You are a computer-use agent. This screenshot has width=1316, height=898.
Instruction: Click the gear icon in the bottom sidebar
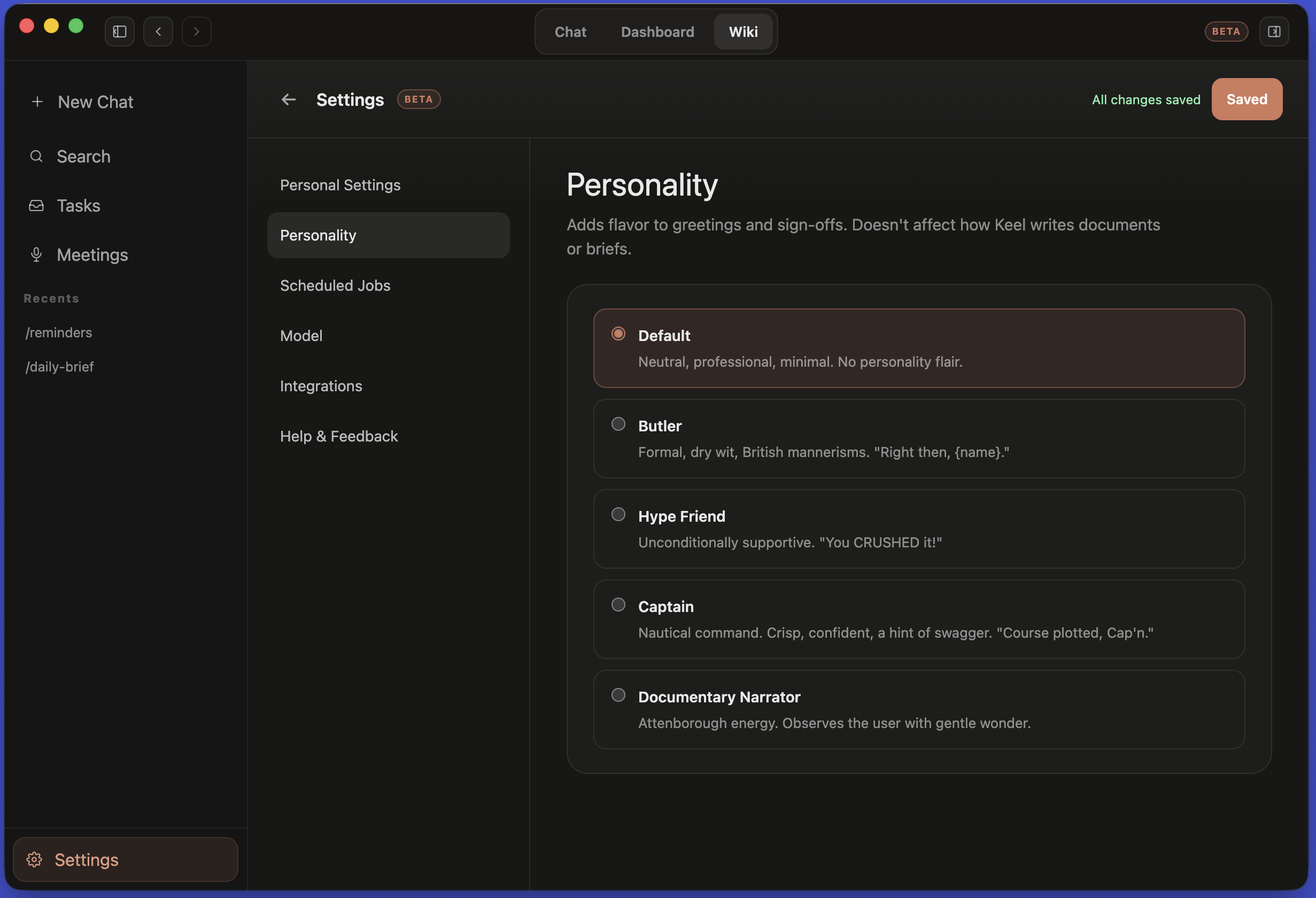[x=34, y=860]
